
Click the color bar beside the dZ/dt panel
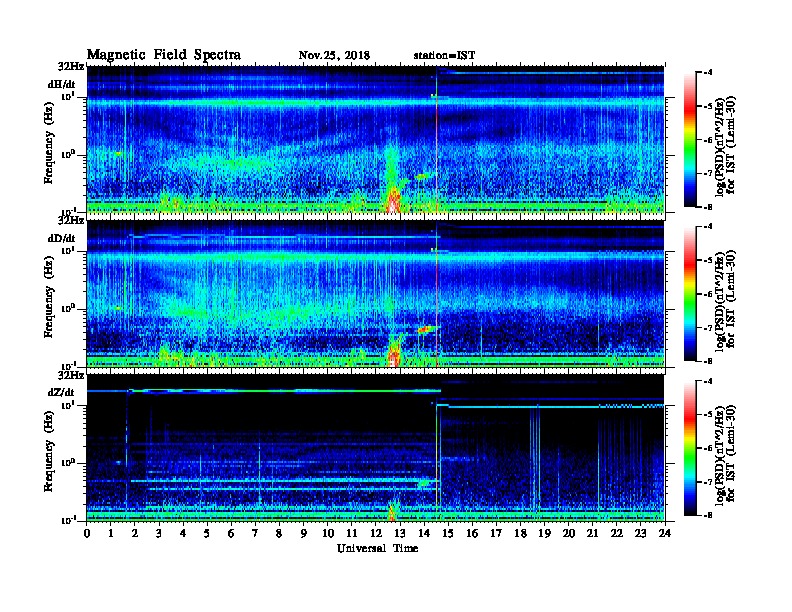click(x=690, y=448)
